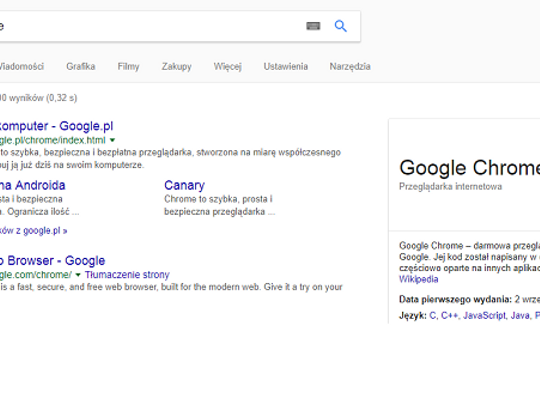Viewport: 540px width, 407px height.
Task: Show more results from google.pl
Action: 33,230
